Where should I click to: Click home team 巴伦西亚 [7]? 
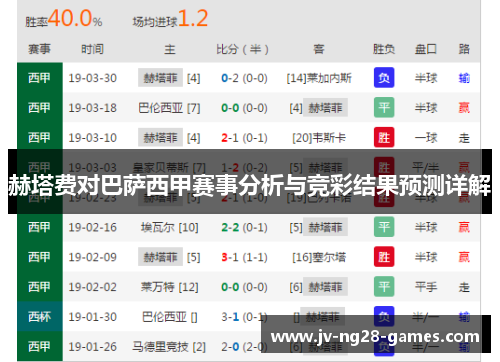169,108
